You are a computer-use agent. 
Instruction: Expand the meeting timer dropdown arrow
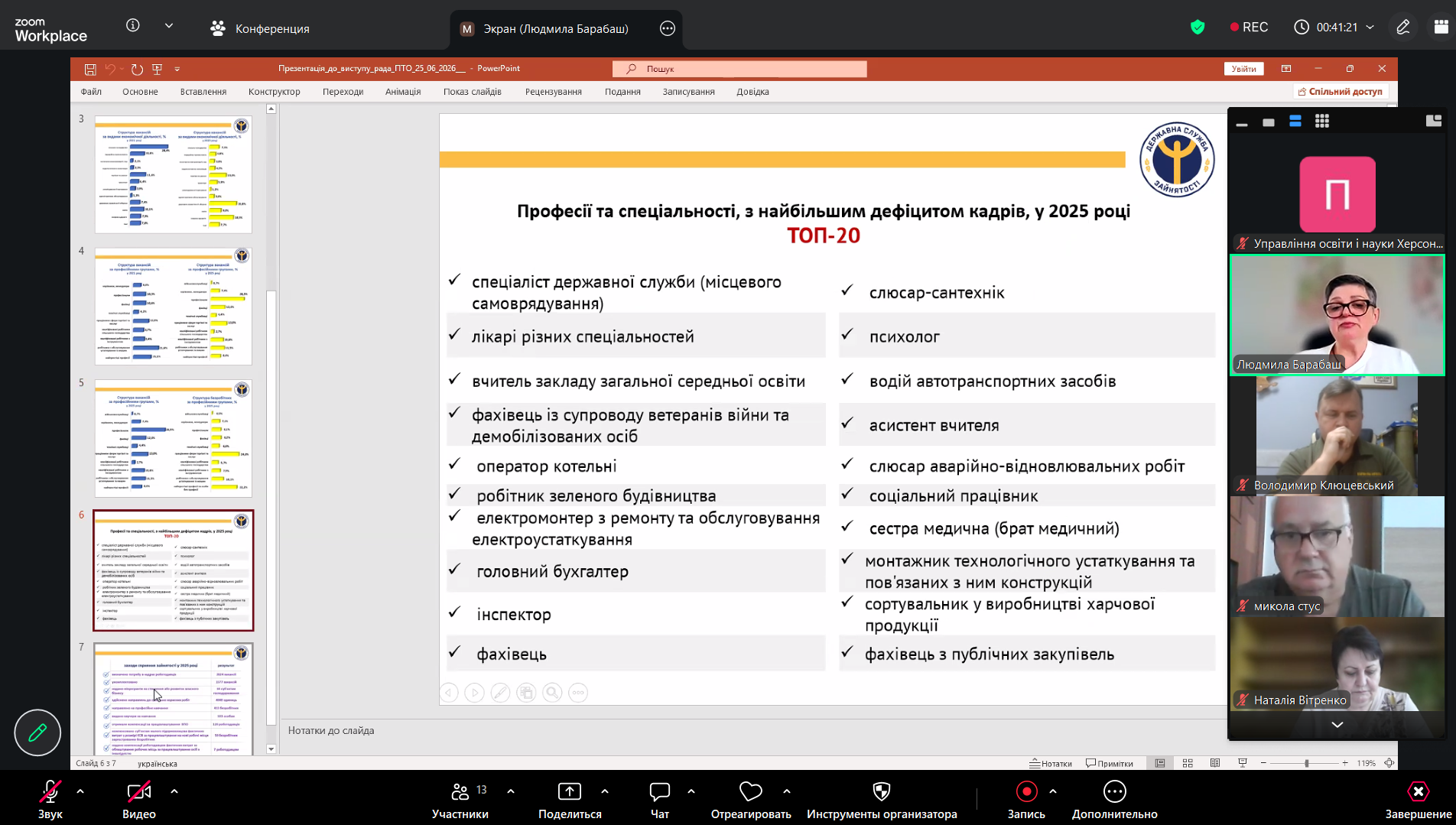tap(1370, 28)
